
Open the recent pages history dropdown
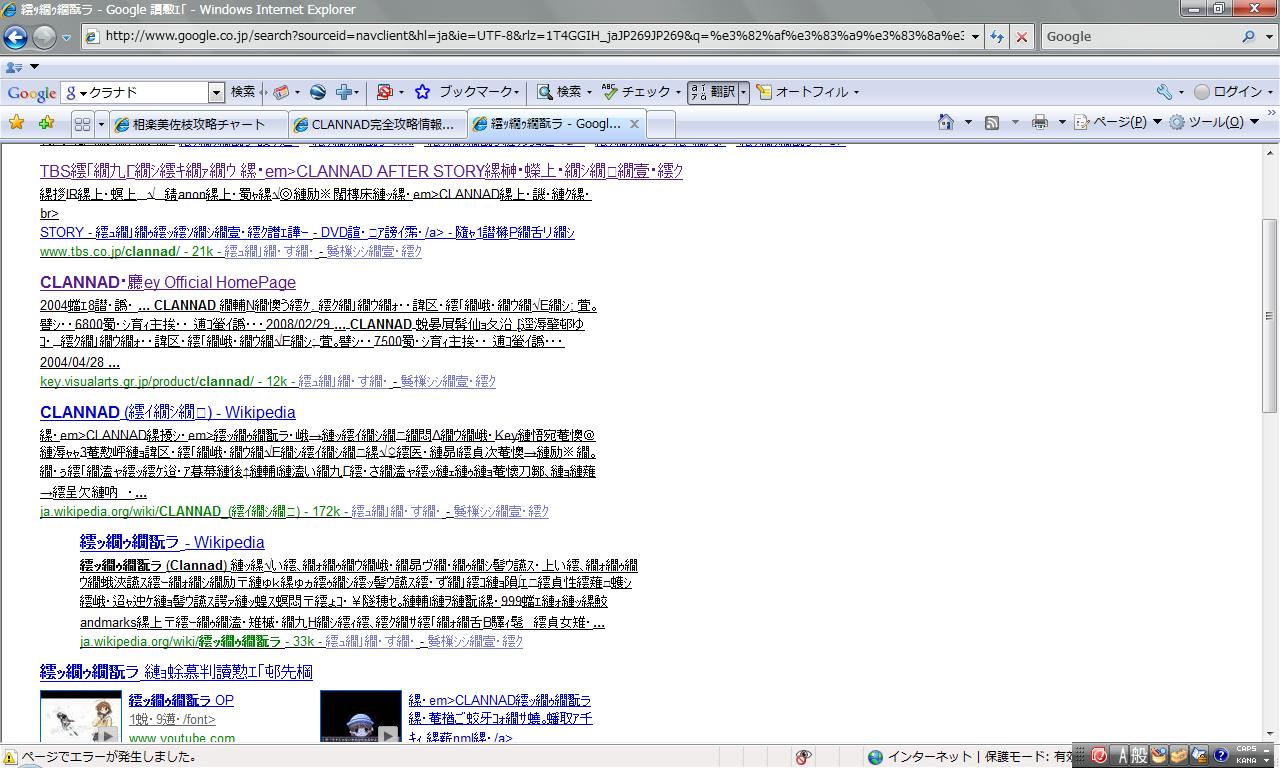click(67, 38)
